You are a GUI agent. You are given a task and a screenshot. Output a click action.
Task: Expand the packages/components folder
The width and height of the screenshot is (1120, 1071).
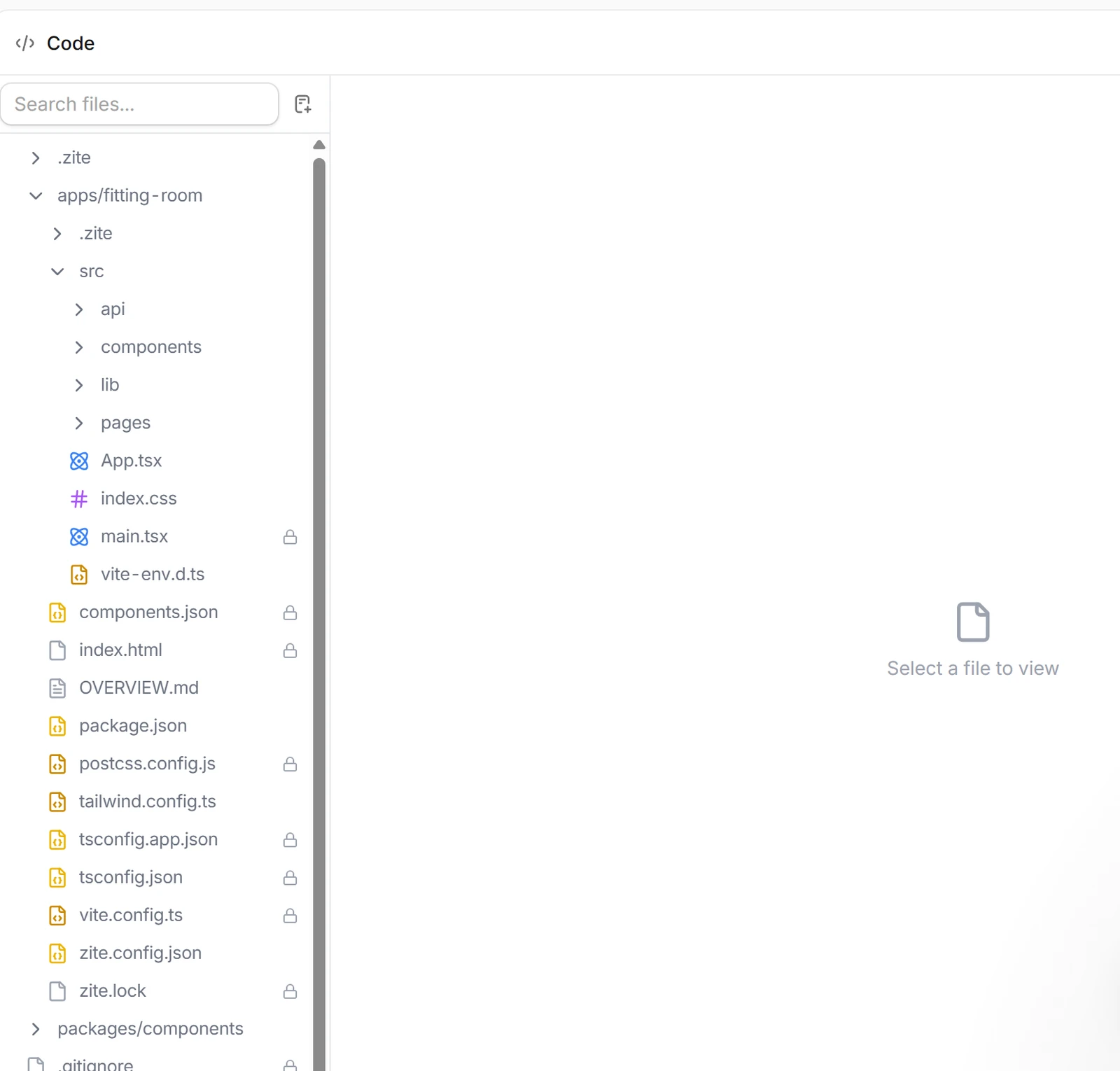point(36,1029)
